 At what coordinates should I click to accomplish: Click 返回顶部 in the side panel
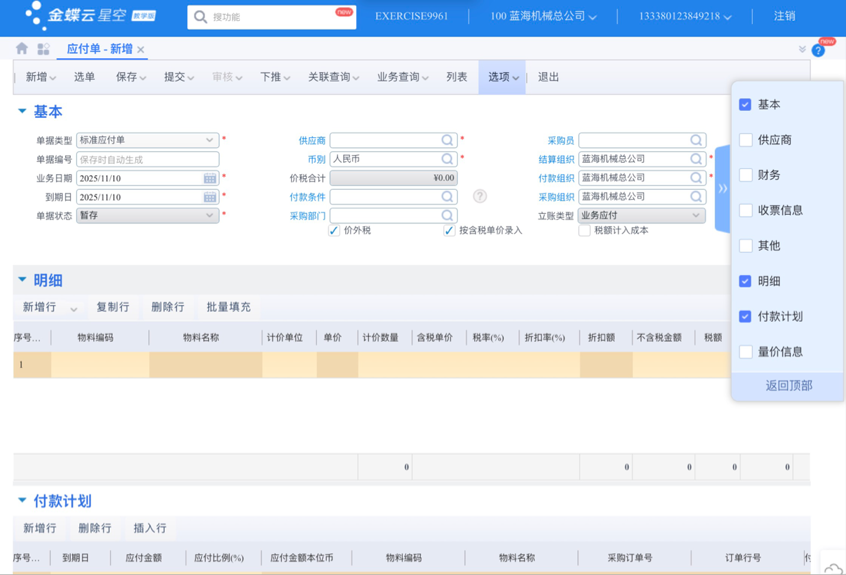[788, 385]
